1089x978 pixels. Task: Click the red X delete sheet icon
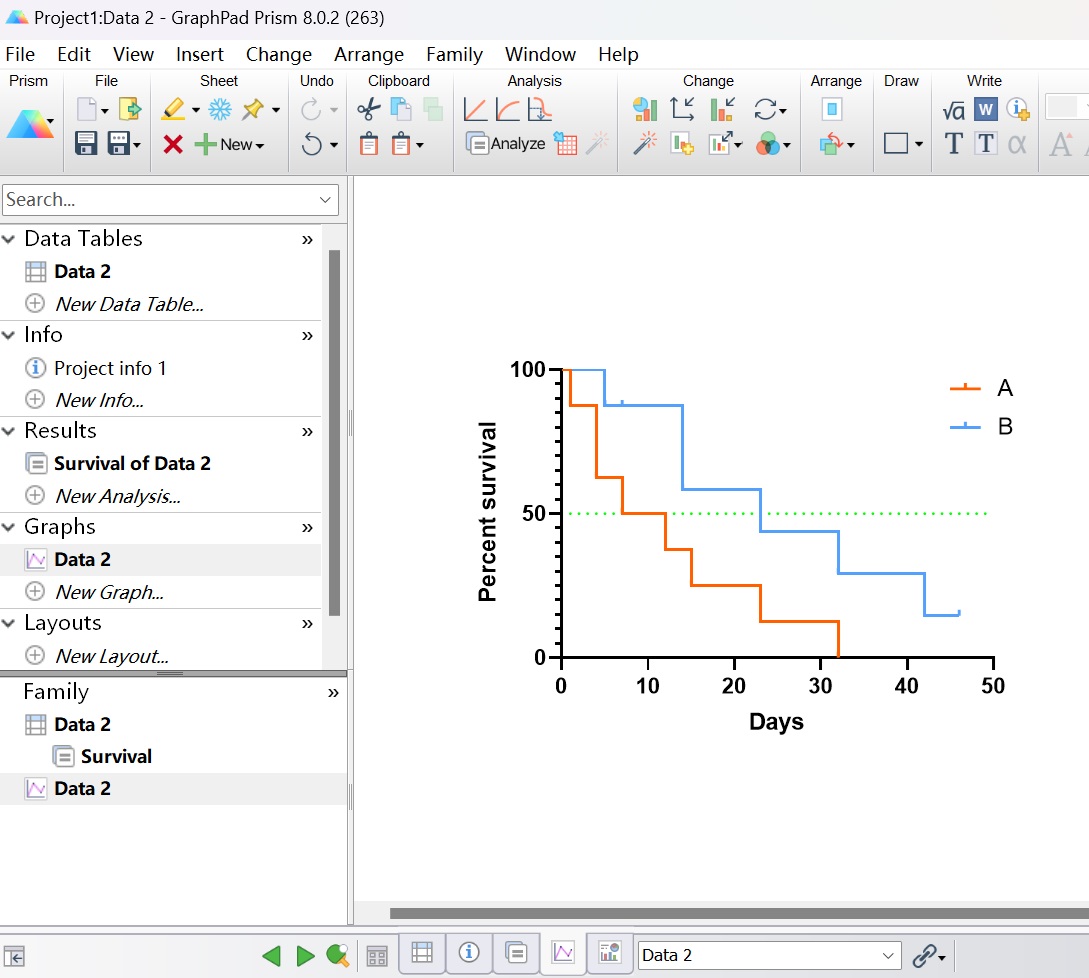[173, 145]
